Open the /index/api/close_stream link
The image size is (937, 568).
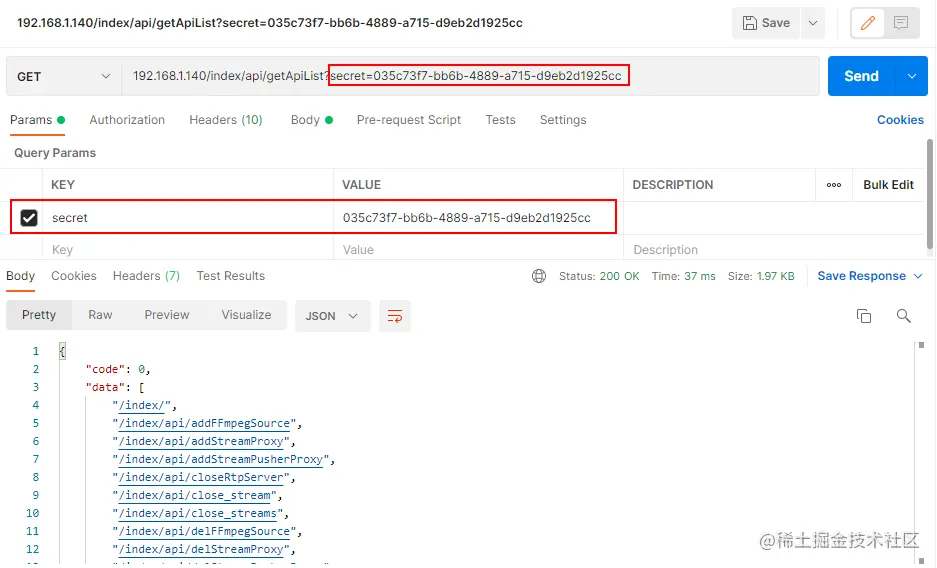[194, 495]
